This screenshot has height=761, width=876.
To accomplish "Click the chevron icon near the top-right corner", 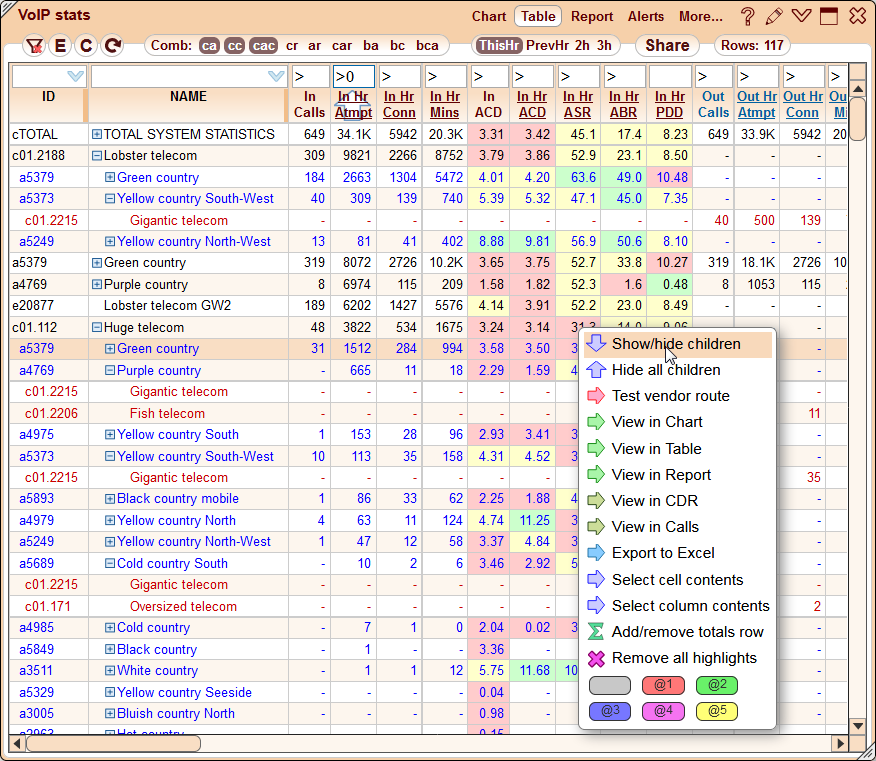I will click(x=799, y=16).
